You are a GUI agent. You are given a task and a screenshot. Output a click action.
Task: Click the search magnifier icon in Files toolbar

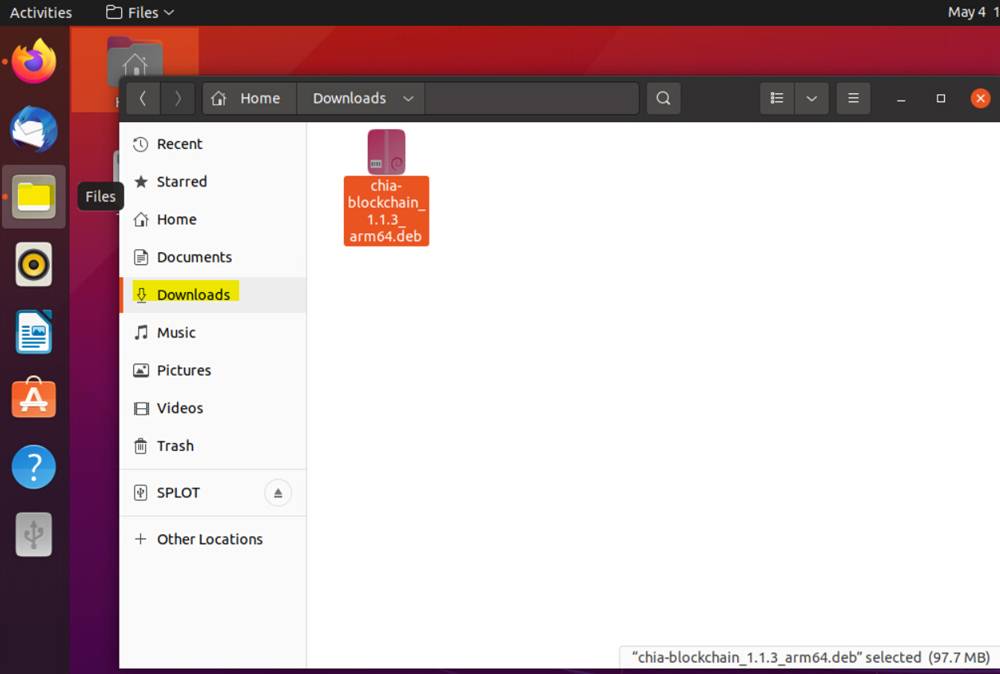(x=663, y=98)
